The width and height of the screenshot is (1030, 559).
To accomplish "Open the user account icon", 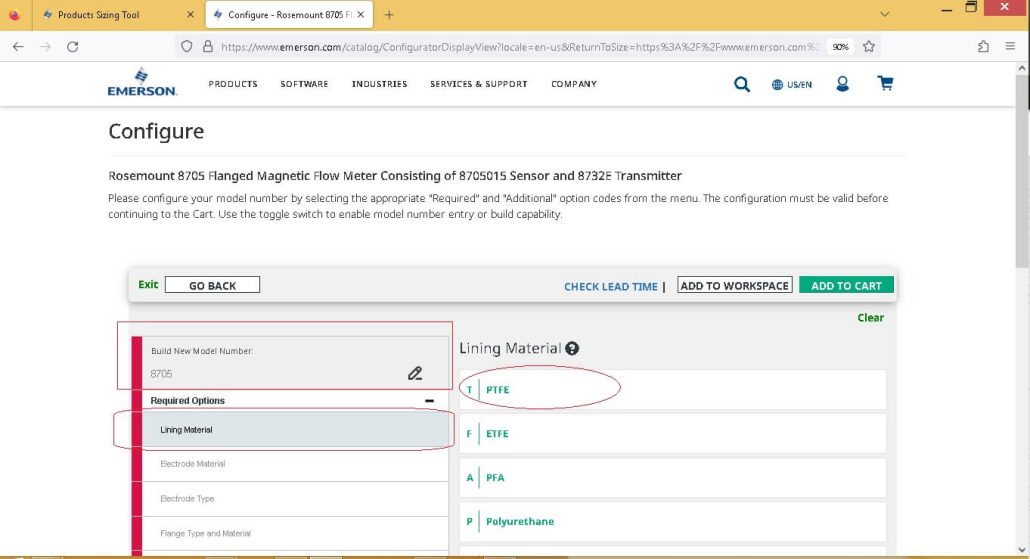I will (x=842, y=83).
